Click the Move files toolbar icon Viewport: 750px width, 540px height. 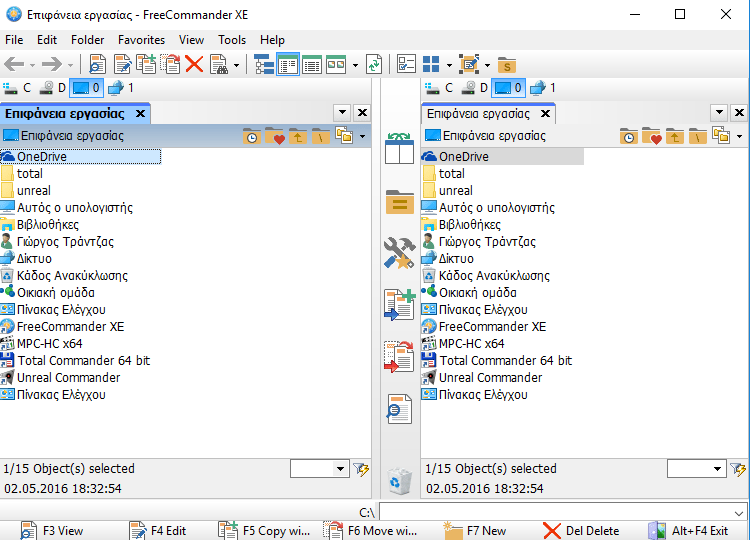point(170,64)
